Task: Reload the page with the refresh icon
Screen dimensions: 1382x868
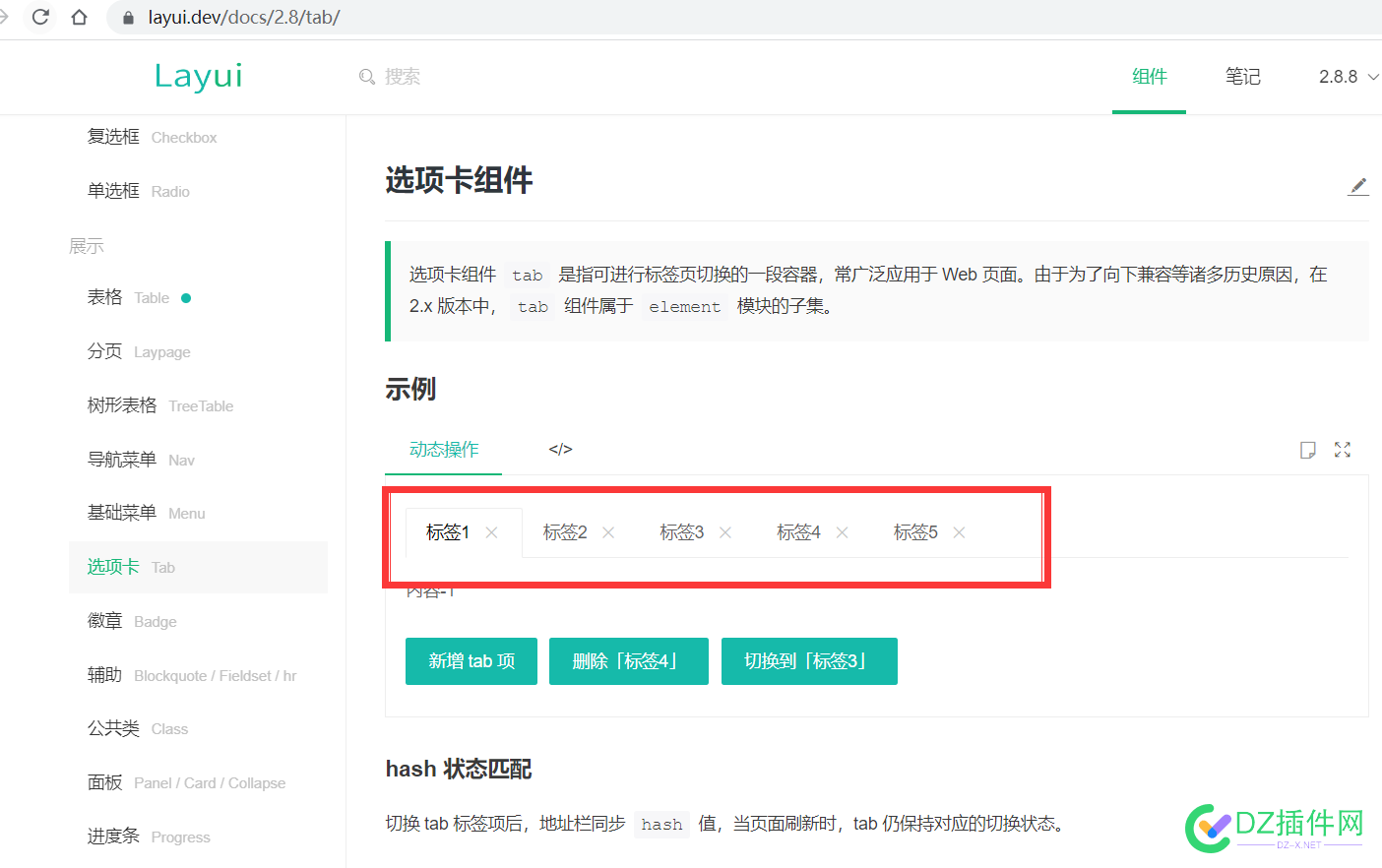Action: [x=40, y=17]
